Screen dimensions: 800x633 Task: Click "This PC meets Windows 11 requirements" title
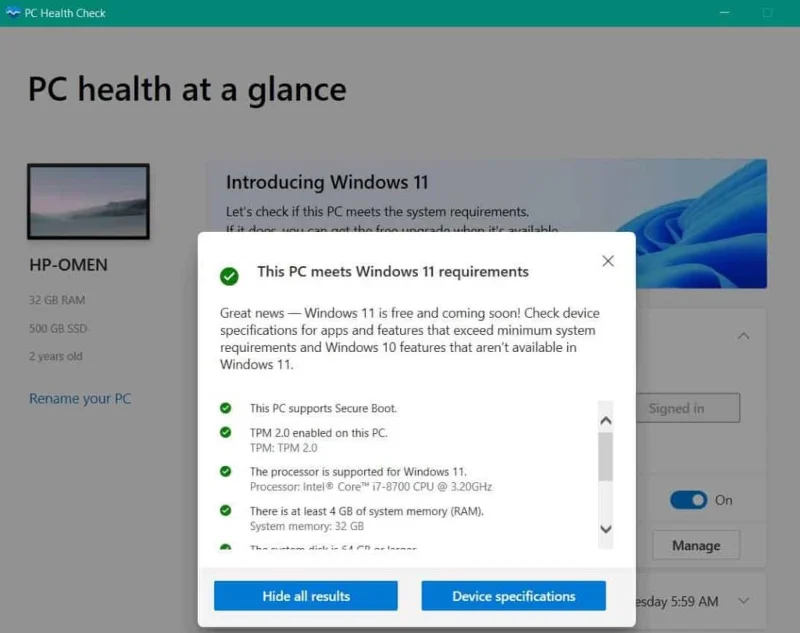[393, 271]
